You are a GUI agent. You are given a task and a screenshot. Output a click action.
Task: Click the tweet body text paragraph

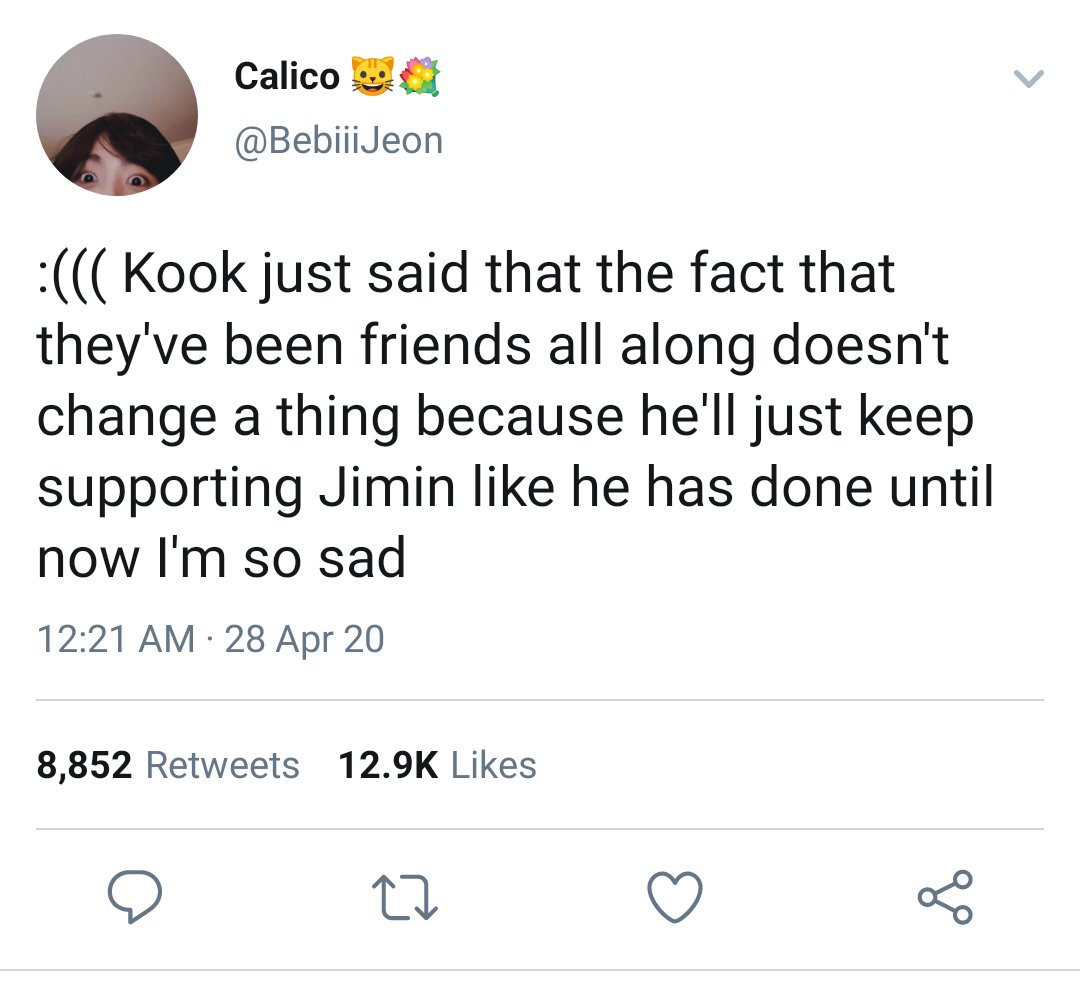pos(515,415)
